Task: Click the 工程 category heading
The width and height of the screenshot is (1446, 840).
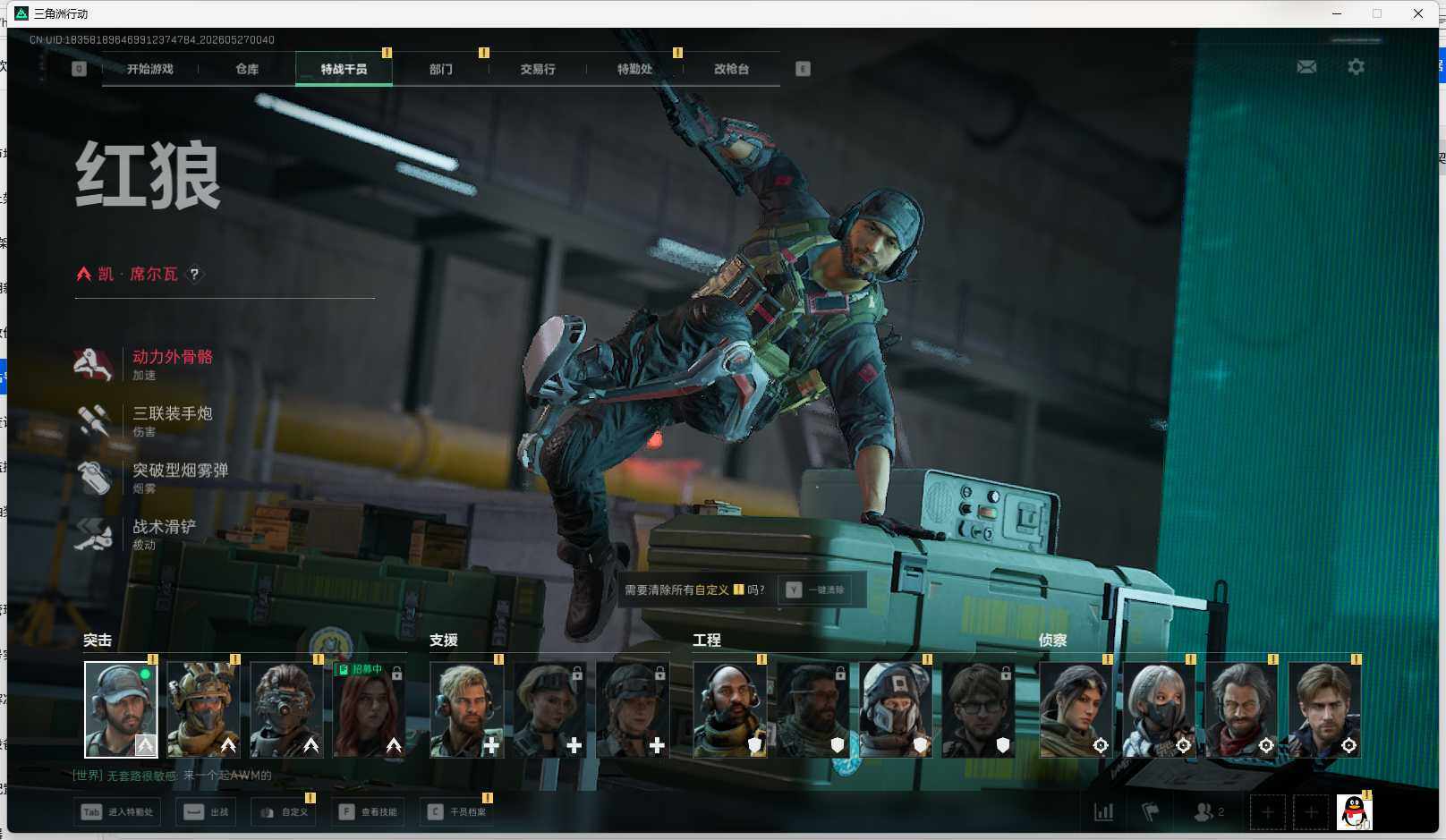Action: pos(707,641)
